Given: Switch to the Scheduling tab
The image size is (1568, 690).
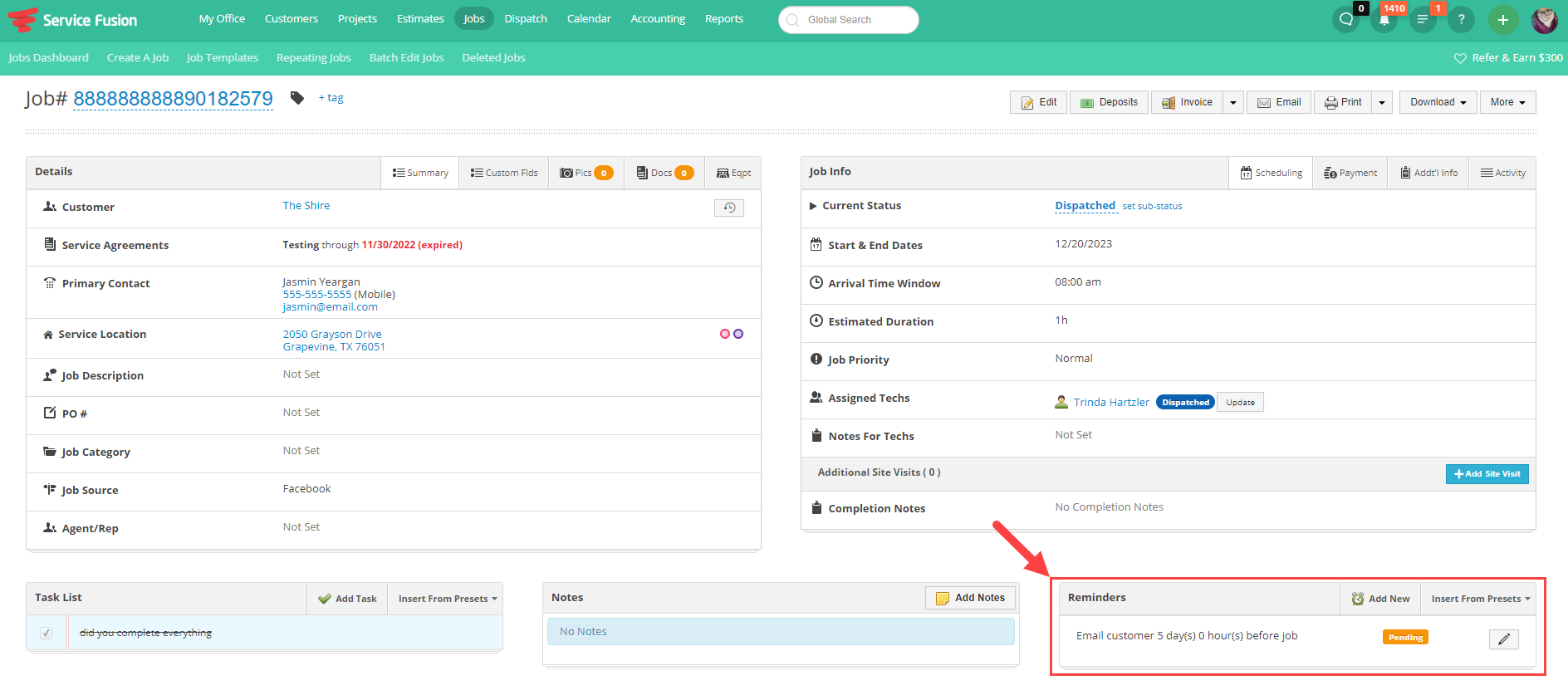Looking at the screenshot, I should click(x=1271, y=173).
